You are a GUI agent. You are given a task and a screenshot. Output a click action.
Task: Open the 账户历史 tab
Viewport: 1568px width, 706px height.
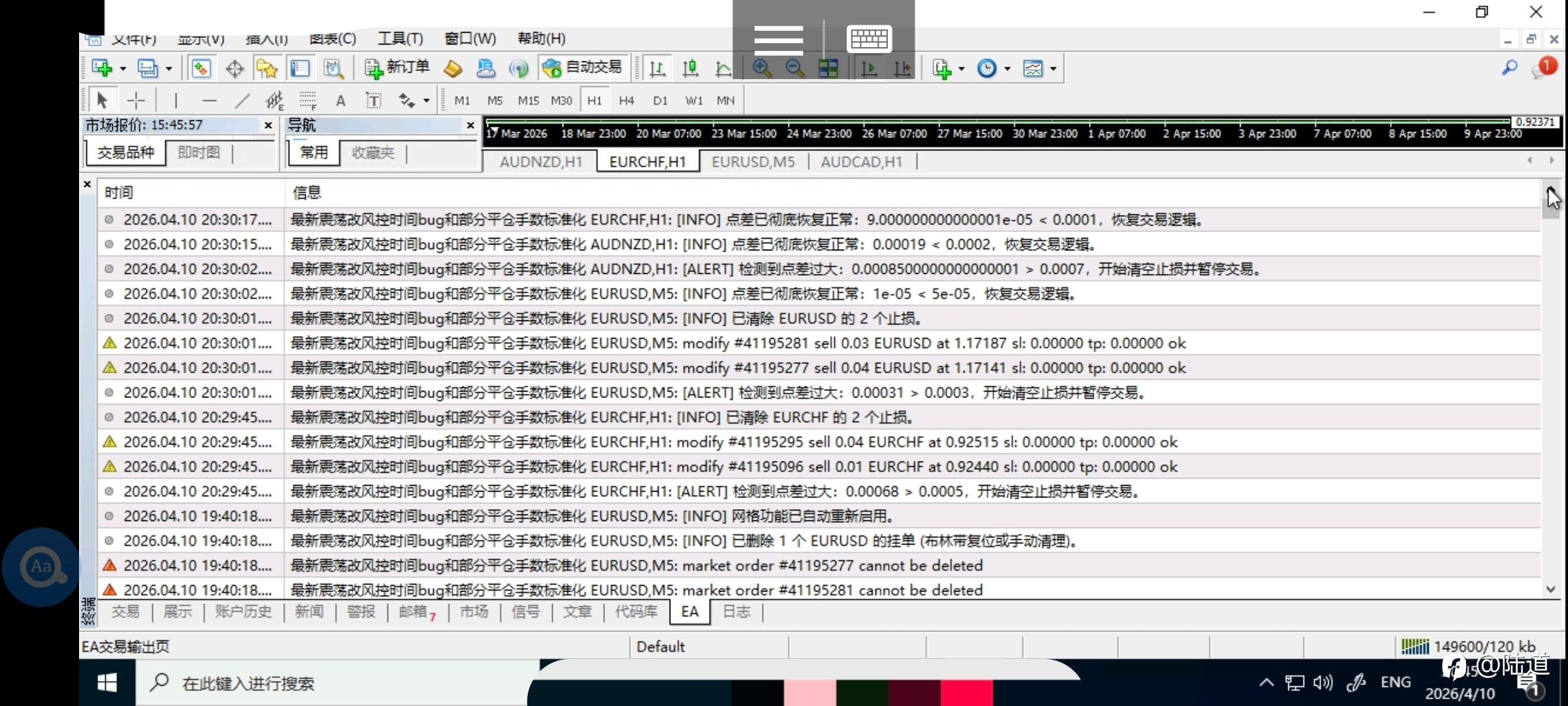(243, 612)
